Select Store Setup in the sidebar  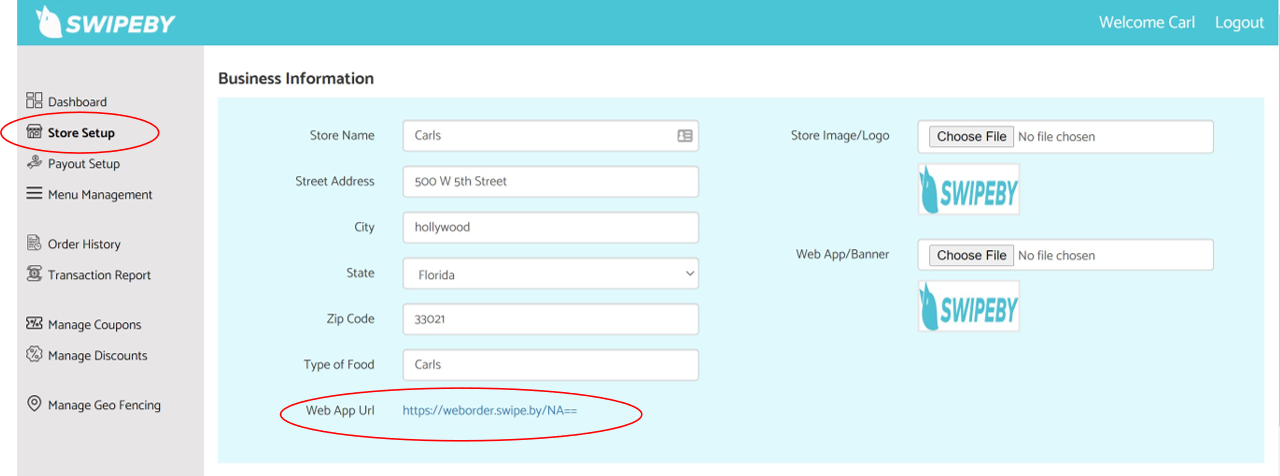81,133
